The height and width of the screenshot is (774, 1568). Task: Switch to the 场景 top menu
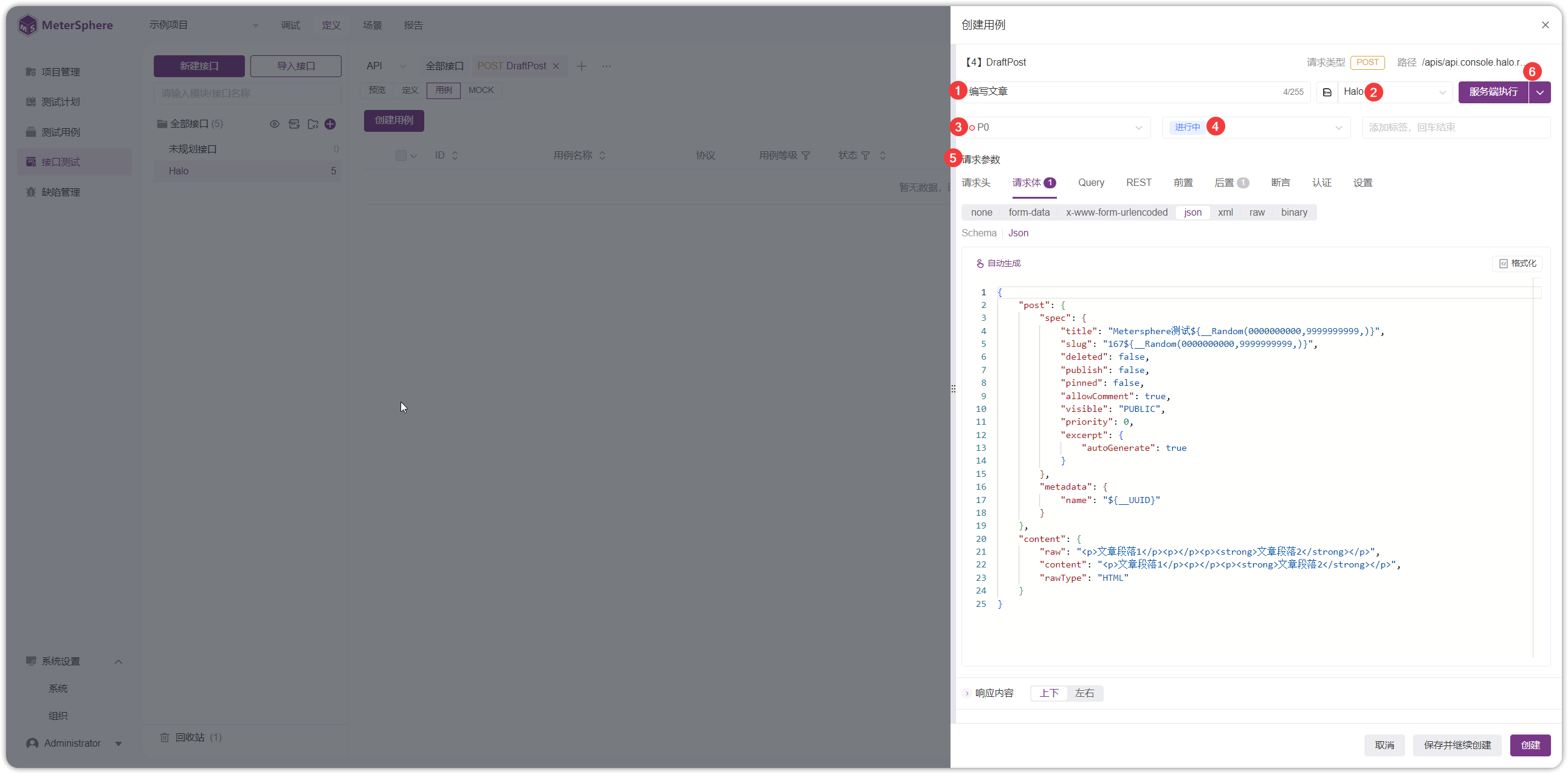372,25
